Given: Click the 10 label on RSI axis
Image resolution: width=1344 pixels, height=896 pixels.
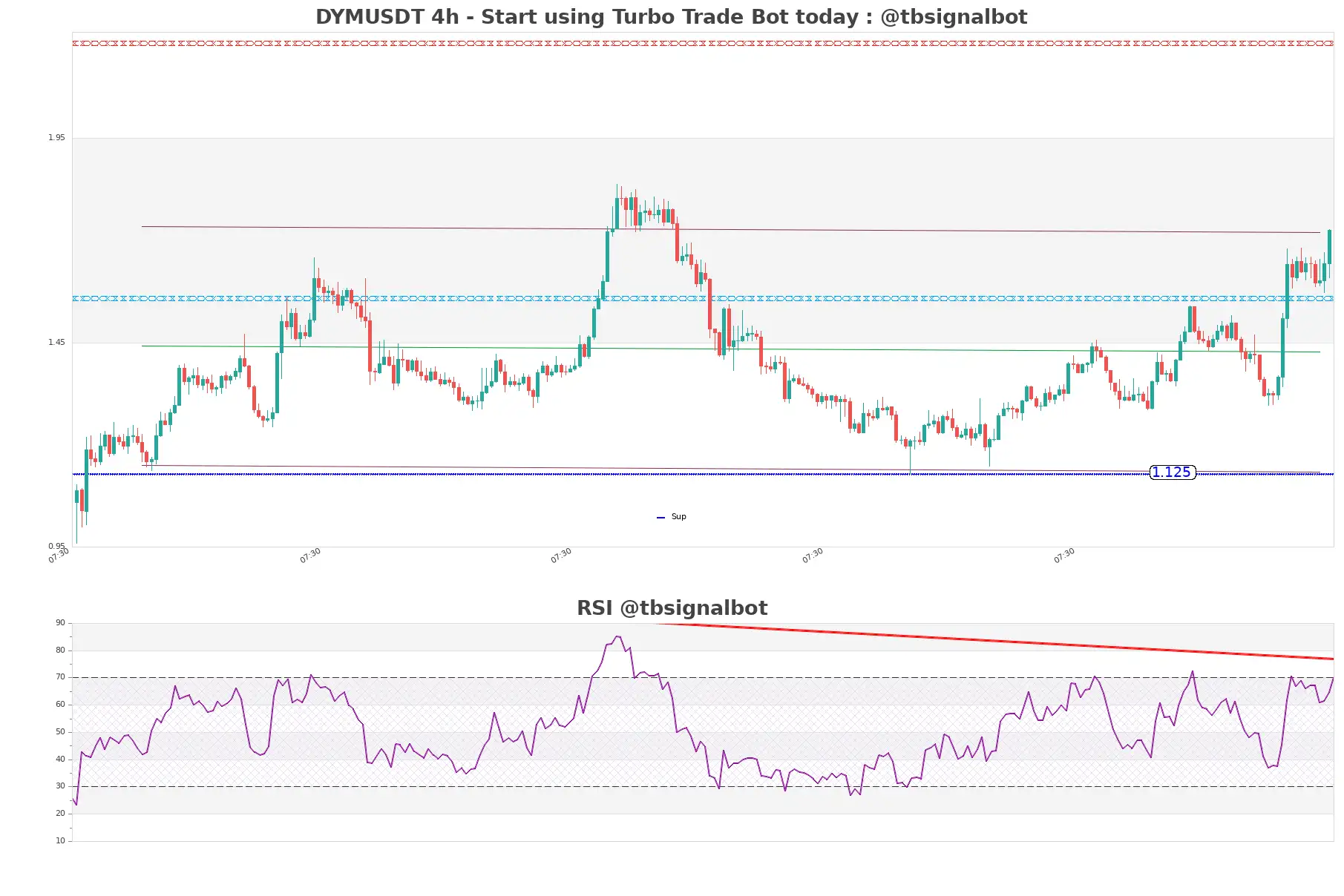Looking at the screenshot, I should pos(60,841).
